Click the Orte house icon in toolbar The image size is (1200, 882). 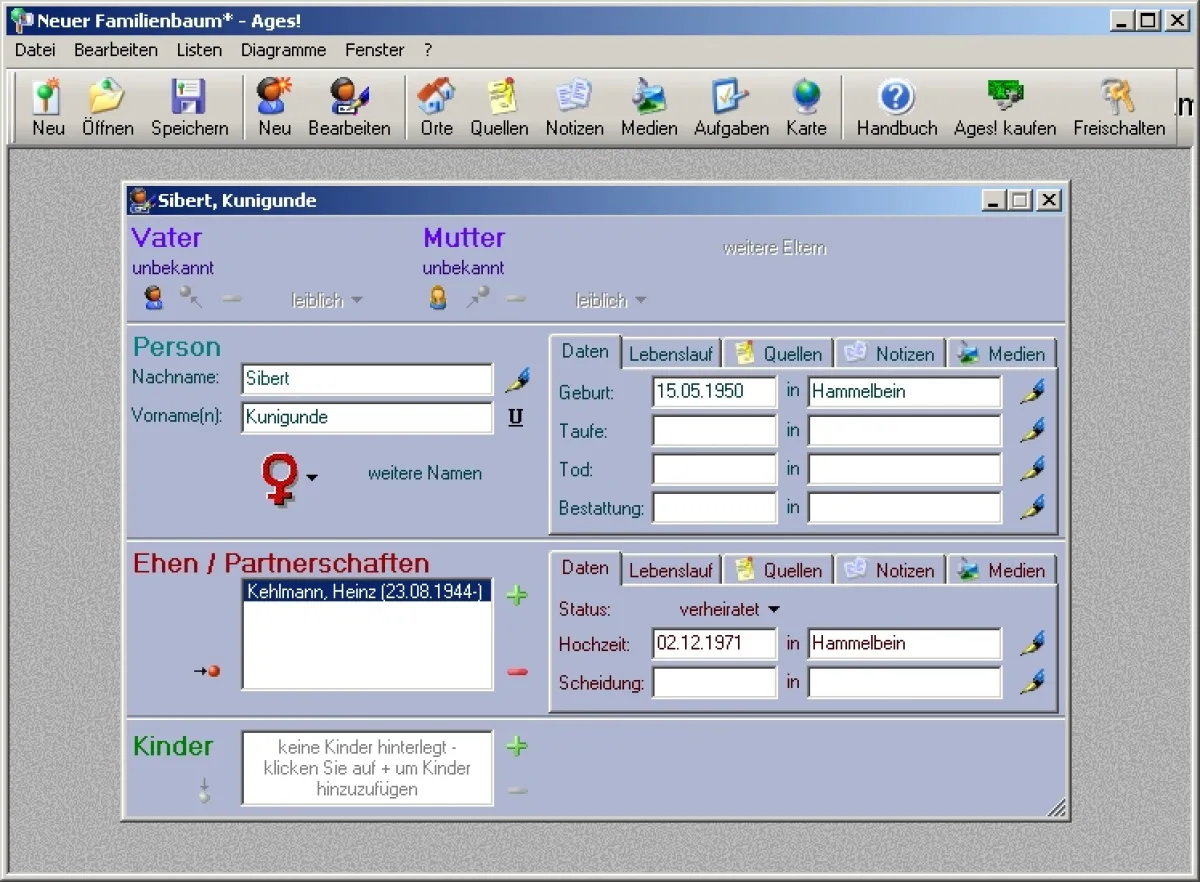436,97
